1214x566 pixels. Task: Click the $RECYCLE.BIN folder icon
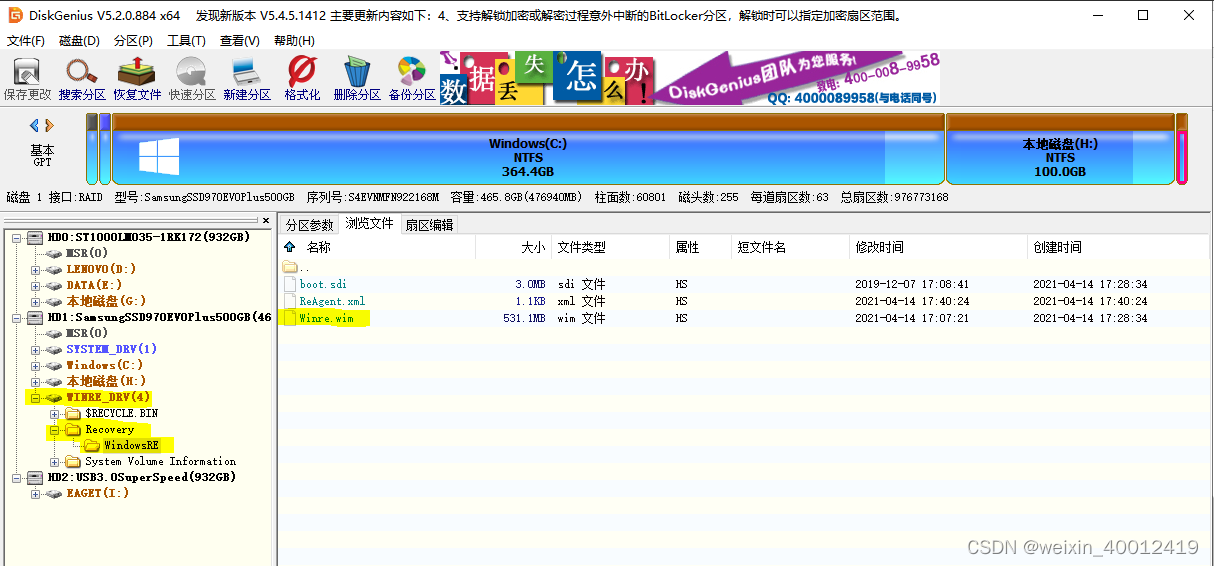(x=73, y=413)
